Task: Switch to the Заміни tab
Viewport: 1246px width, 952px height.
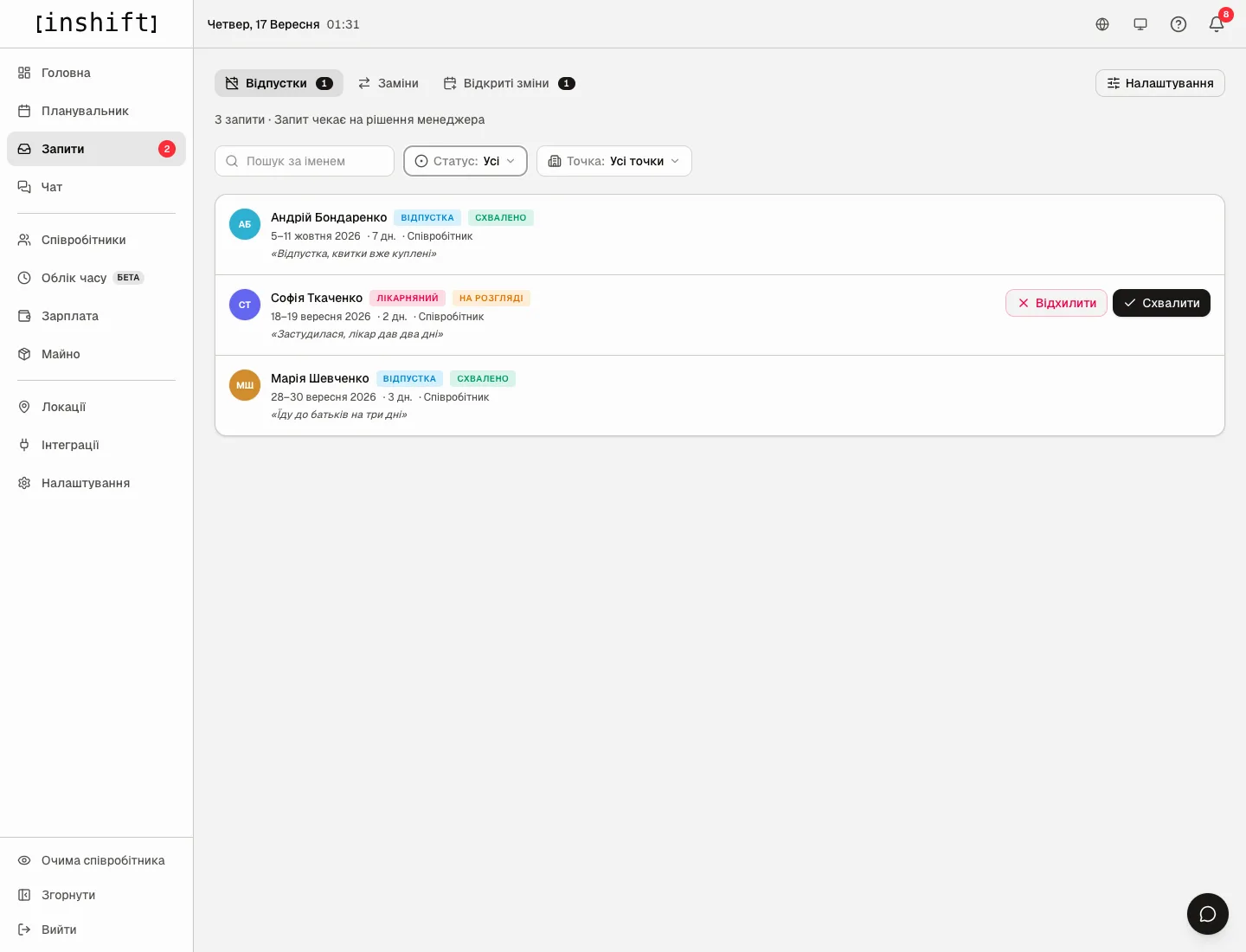Action: point(389,83)
